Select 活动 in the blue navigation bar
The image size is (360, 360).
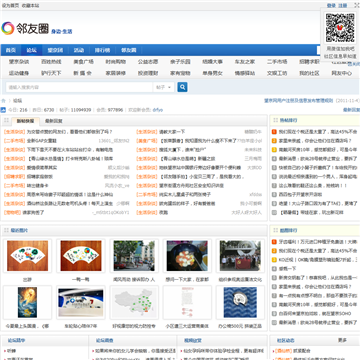click(79, 50)
